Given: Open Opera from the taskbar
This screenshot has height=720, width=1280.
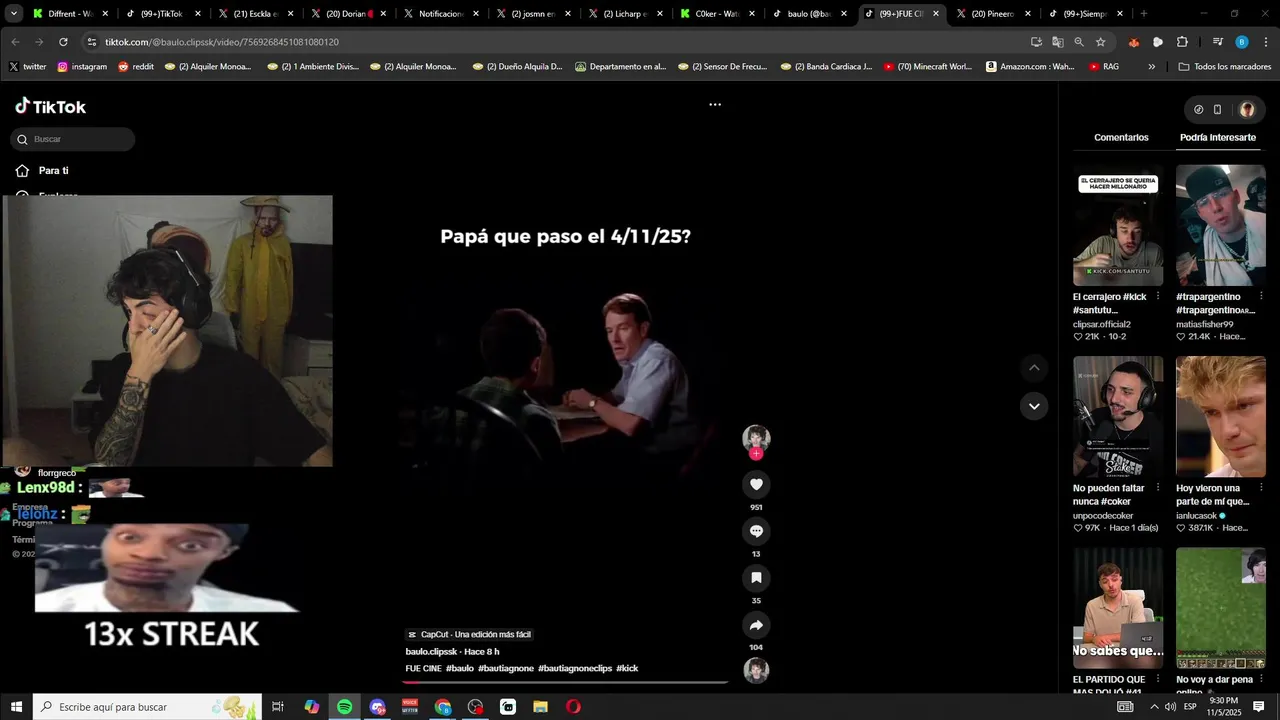Looking at the screenshot, I should [573, 707].
